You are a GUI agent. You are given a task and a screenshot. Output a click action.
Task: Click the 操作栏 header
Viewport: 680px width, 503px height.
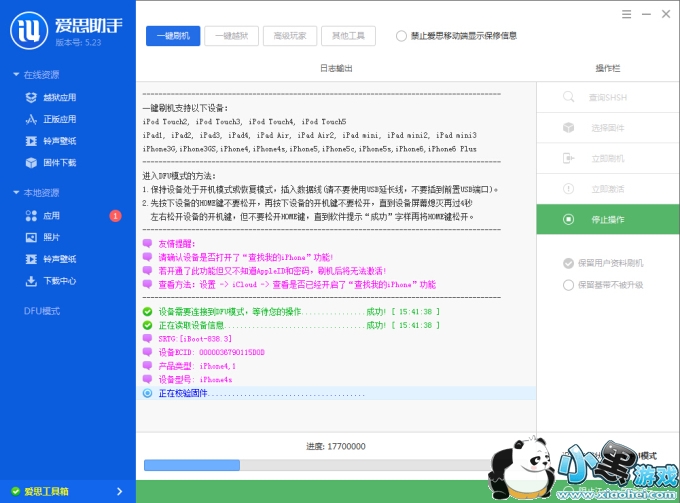(608, 68)
